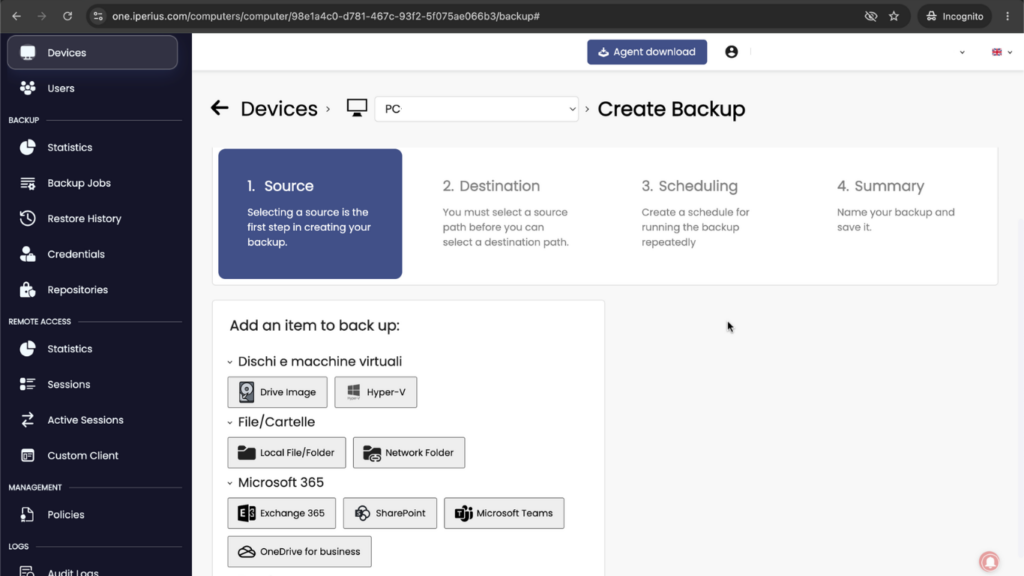Open the PC device dropdown
This screenshot has height=576, width=1024.
pyautogui.click(x=477, y=108)
